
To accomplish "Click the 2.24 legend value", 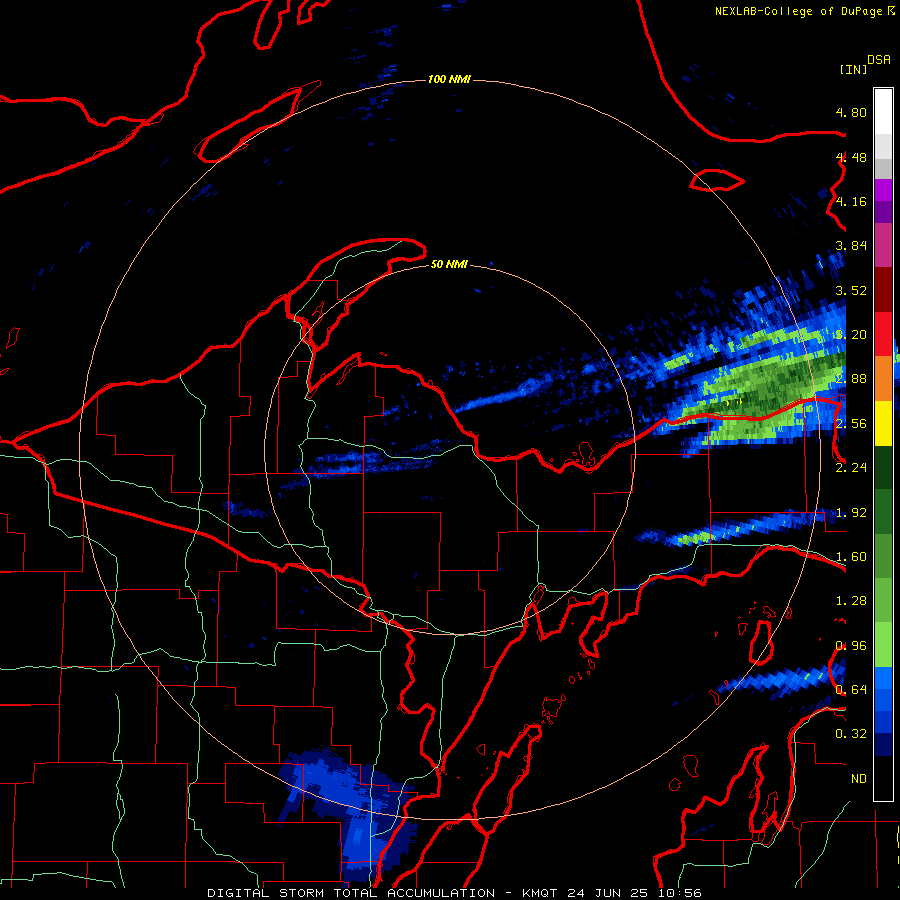I will tap(851, 468).
